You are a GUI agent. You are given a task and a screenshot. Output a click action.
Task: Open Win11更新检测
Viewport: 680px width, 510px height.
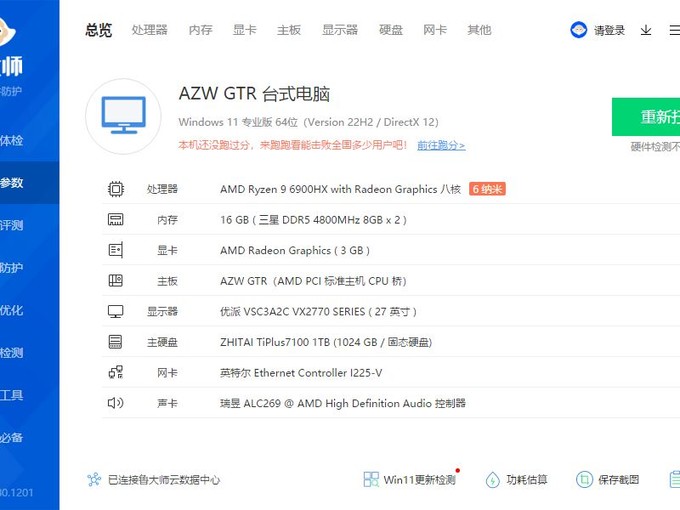pyautogui.click(x=419, y=480)
